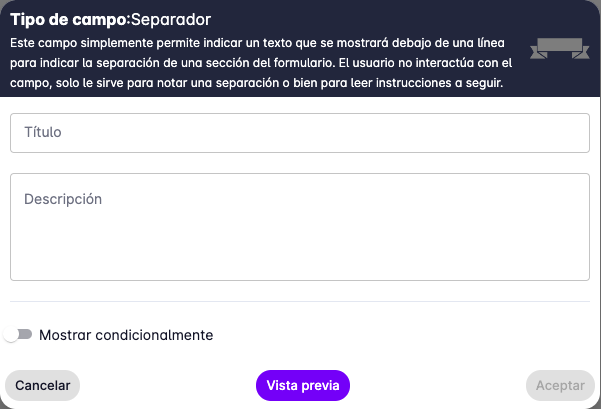
Task: Click the Descripción placeholder text
Action: (x=63, y=199)
